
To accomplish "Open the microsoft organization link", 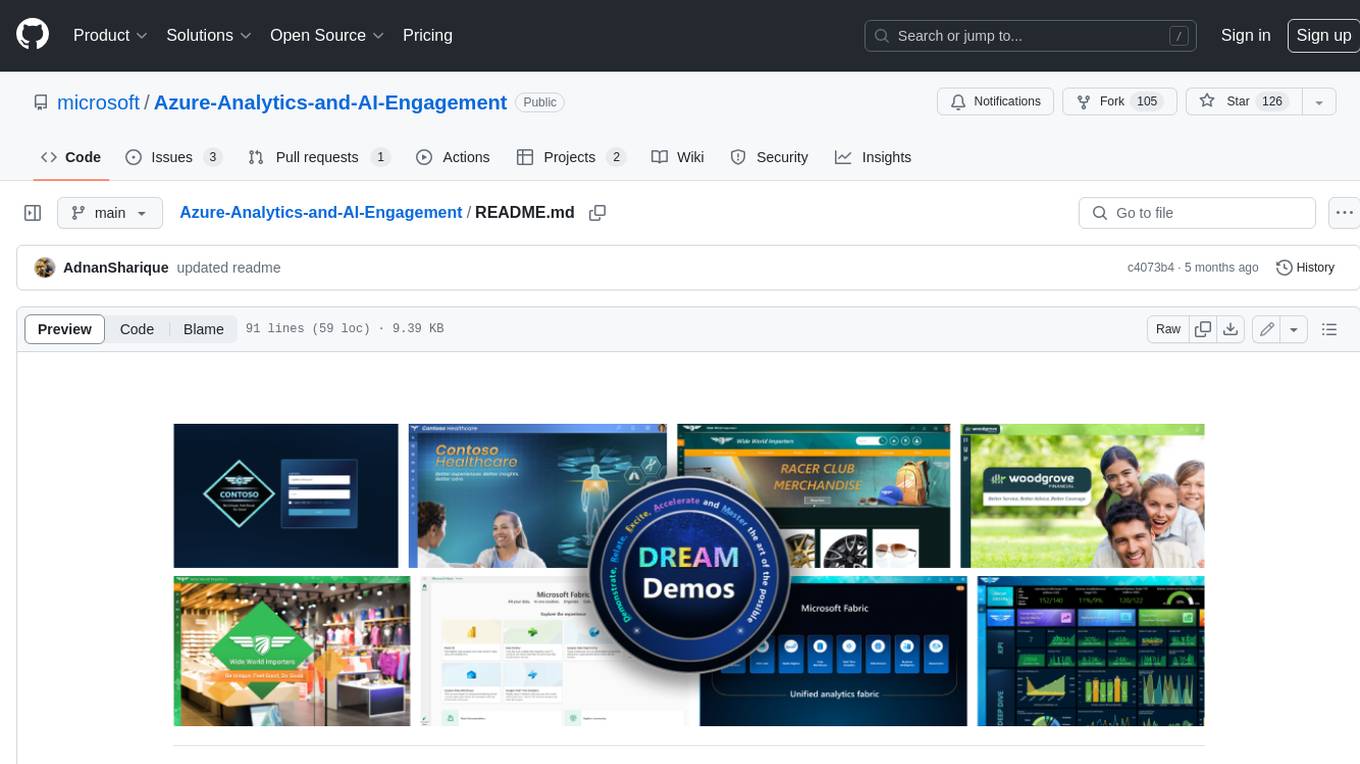I will click(98, 102).
